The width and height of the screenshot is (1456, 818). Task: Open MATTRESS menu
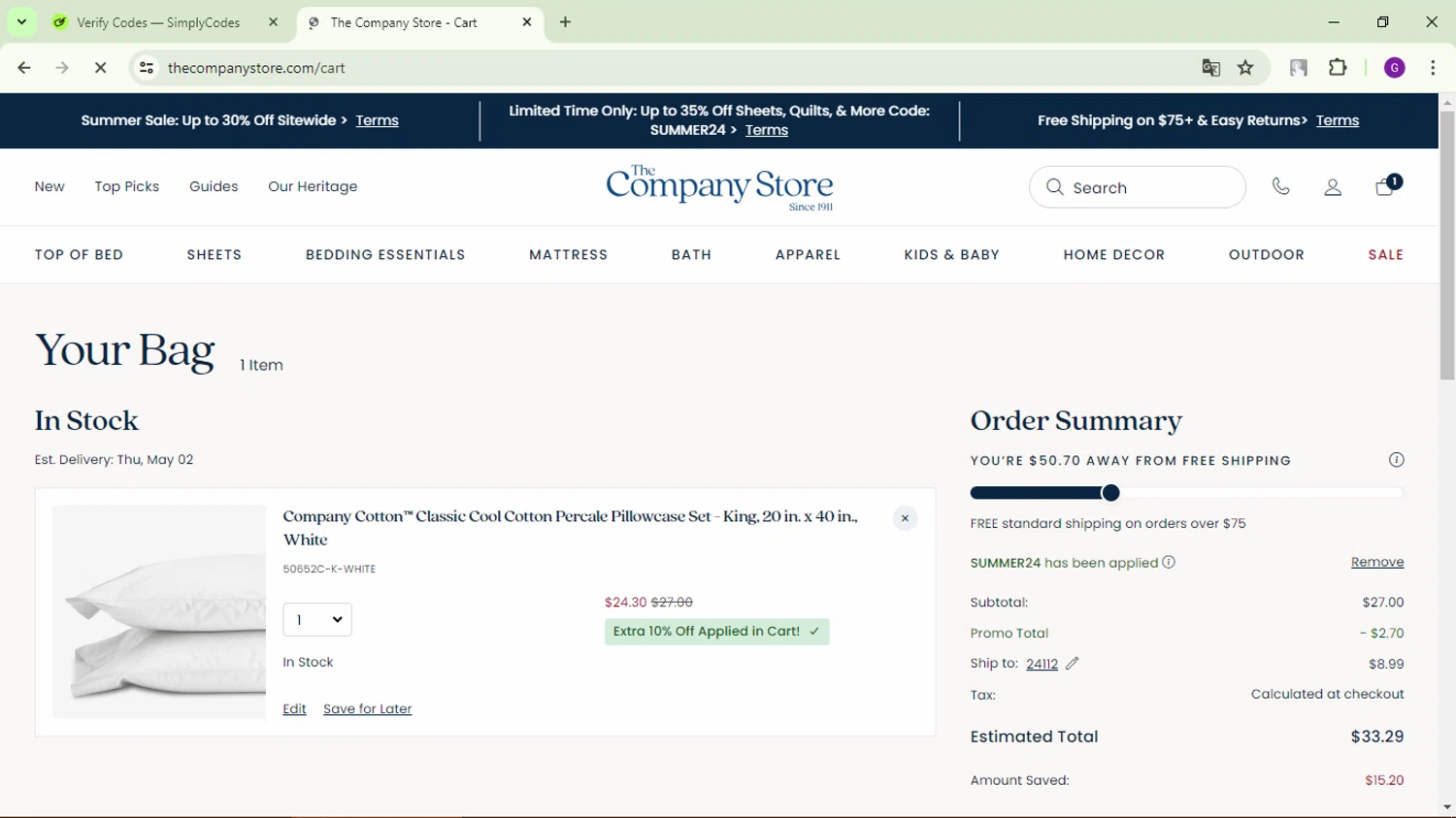(569, 255)
